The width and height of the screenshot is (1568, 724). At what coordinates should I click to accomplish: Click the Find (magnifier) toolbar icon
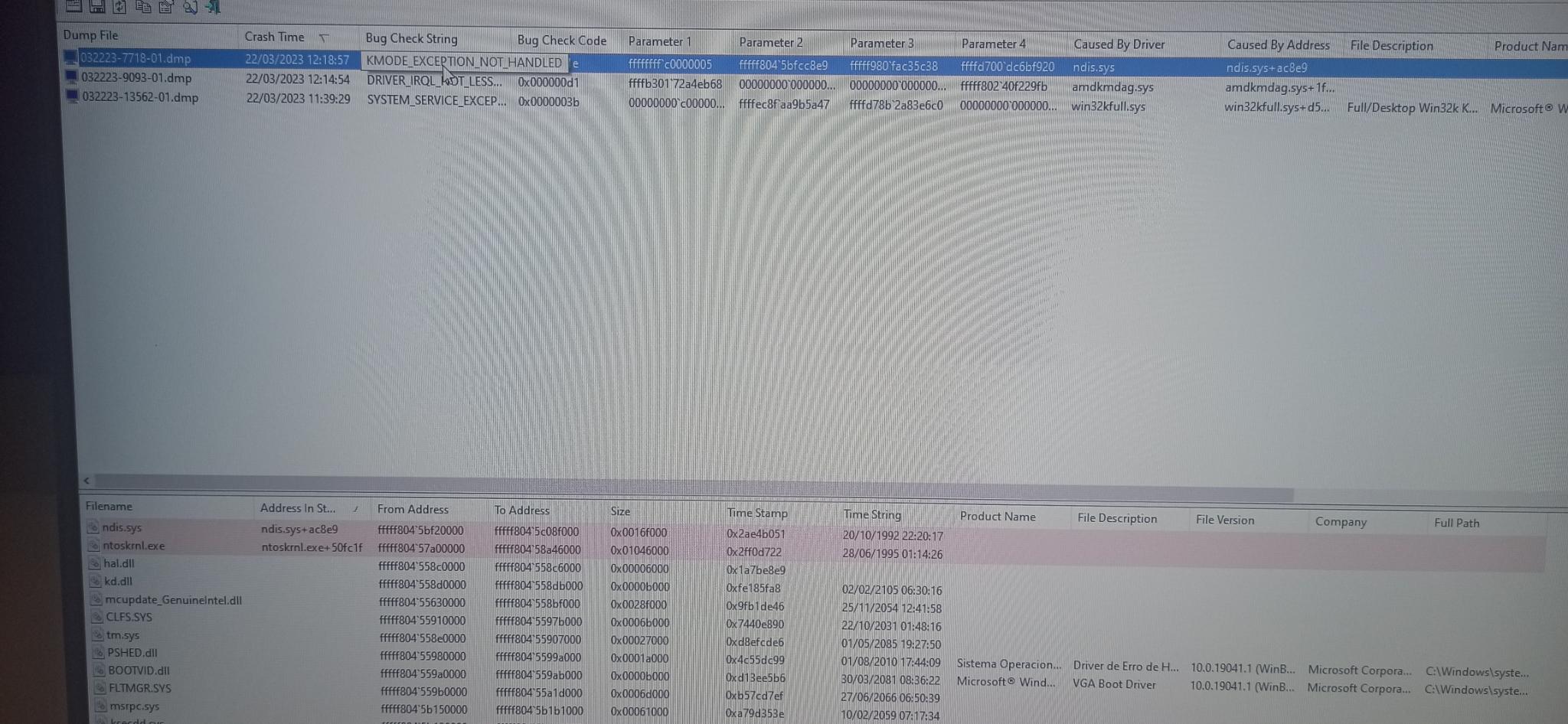pos(190,7)
